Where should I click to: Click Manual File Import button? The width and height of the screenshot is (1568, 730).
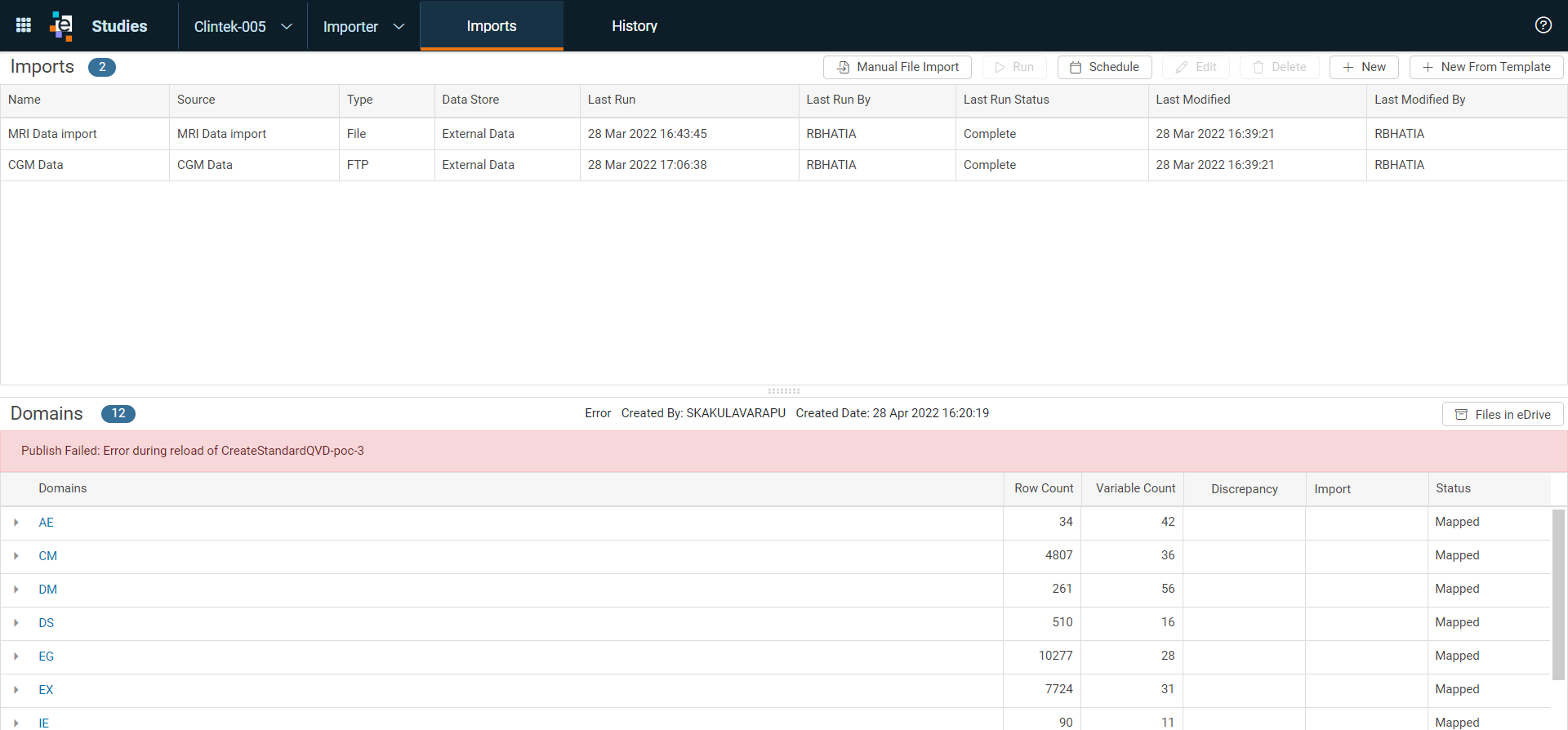(x=897, y=67)
